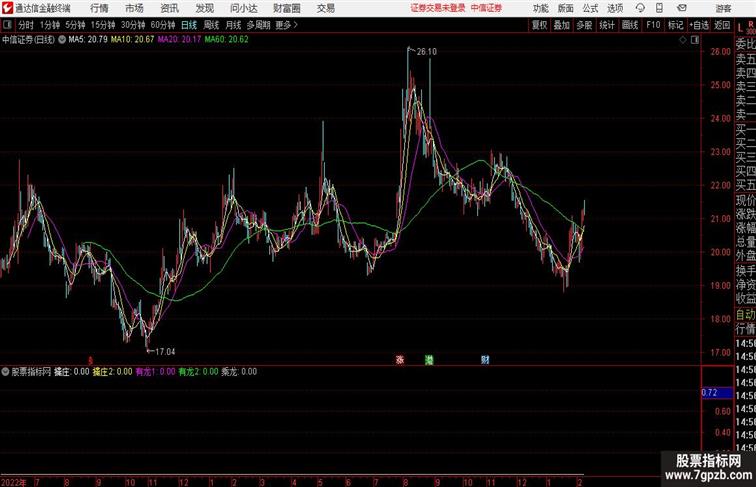Click the 26.10 high price marker
This screenshot has height=487, width=756.
tap(427, 52)
